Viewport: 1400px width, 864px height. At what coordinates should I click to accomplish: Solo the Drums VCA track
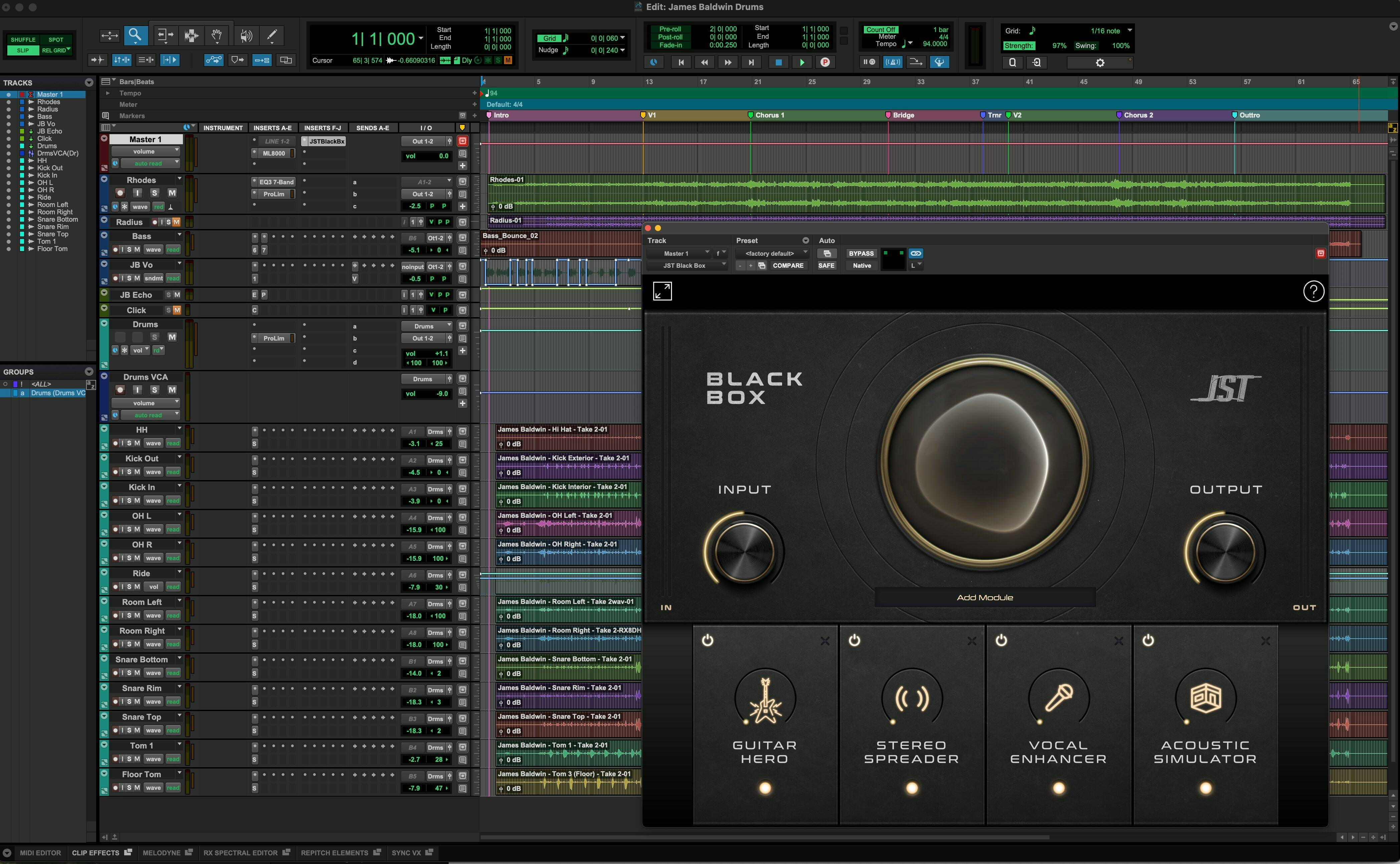pyautogui.click(x=155, y=390)
